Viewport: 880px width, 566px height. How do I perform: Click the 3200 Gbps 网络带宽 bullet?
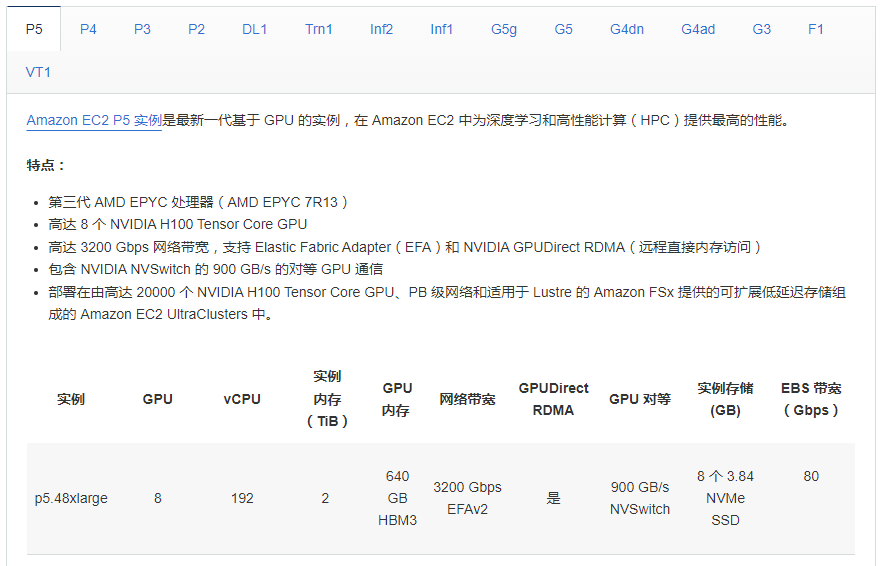(x=404, y=247)
